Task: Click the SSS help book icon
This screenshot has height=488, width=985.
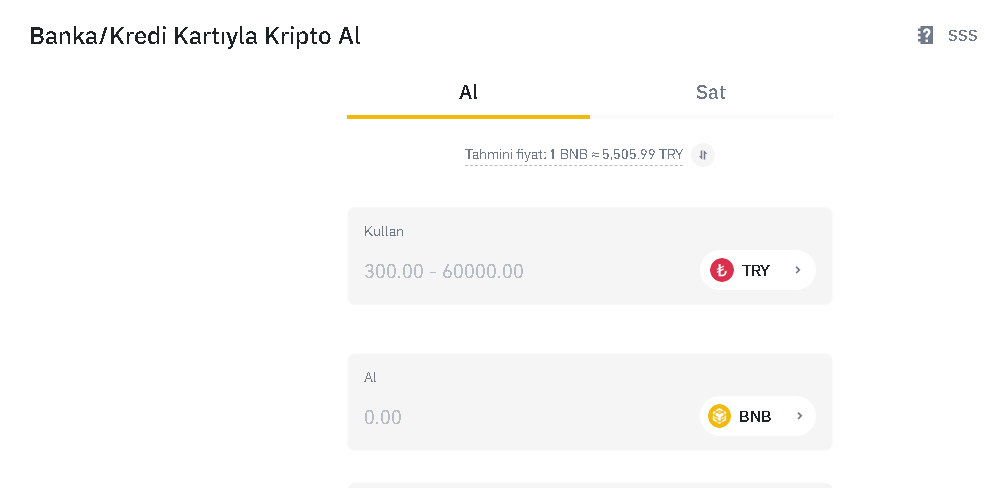Action: tap(925, 35)
